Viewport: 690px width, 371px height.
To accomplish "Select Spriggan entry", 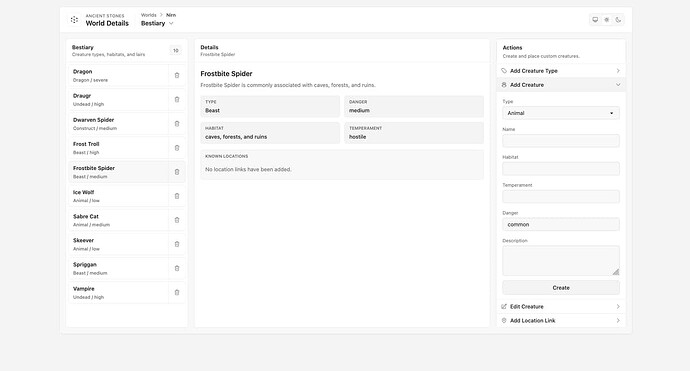I will coord(118,268).
